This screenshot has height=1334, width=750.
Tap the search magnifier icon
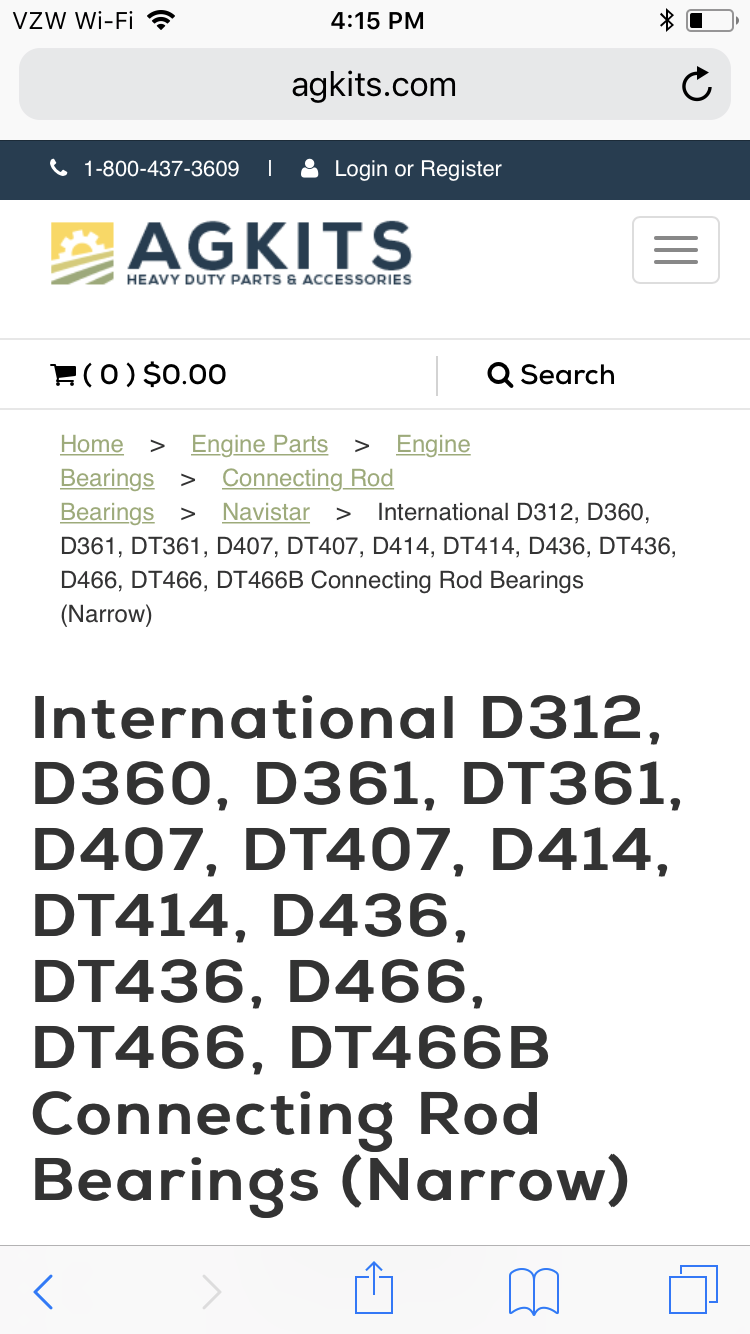click(x=499, y=375)
